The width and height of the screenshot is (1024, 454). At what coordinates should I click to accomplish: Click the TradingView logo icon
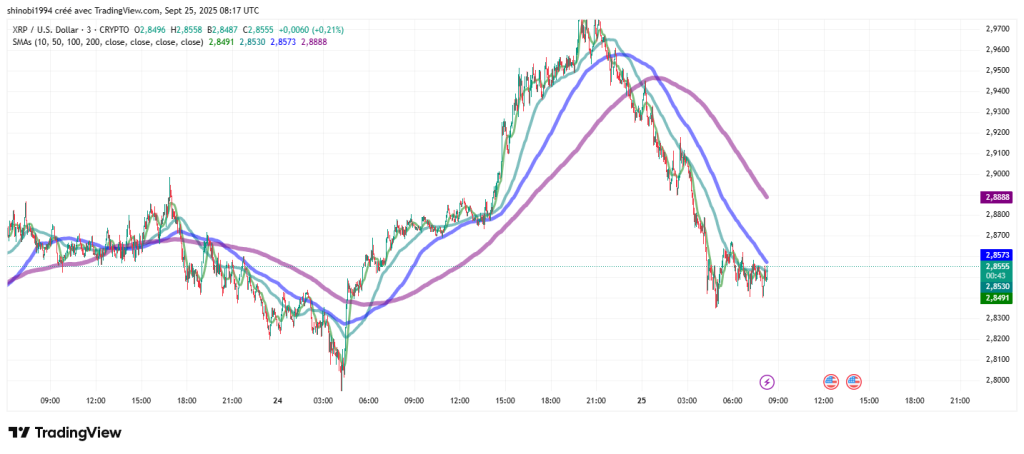coord(19,433)
